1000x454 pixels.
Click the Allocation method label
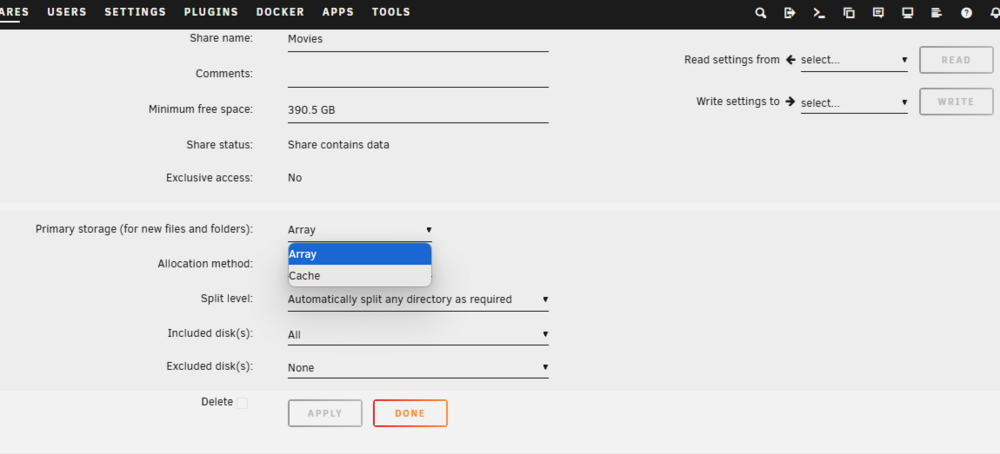(x=205, y=263)
